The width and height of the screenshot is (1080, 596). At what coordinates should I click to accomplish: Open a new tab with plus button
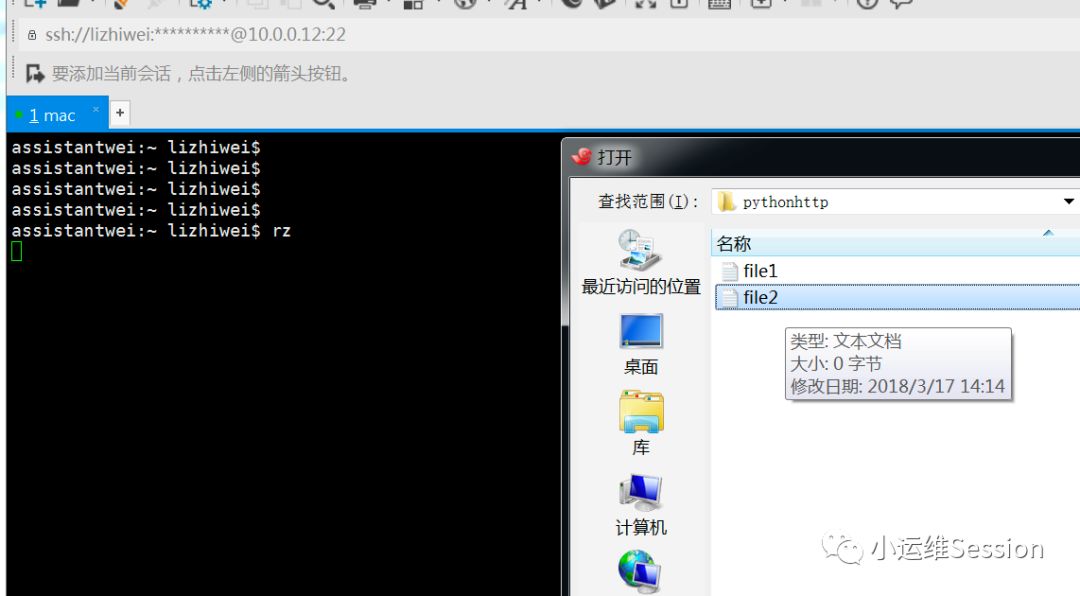coord(119,113)
